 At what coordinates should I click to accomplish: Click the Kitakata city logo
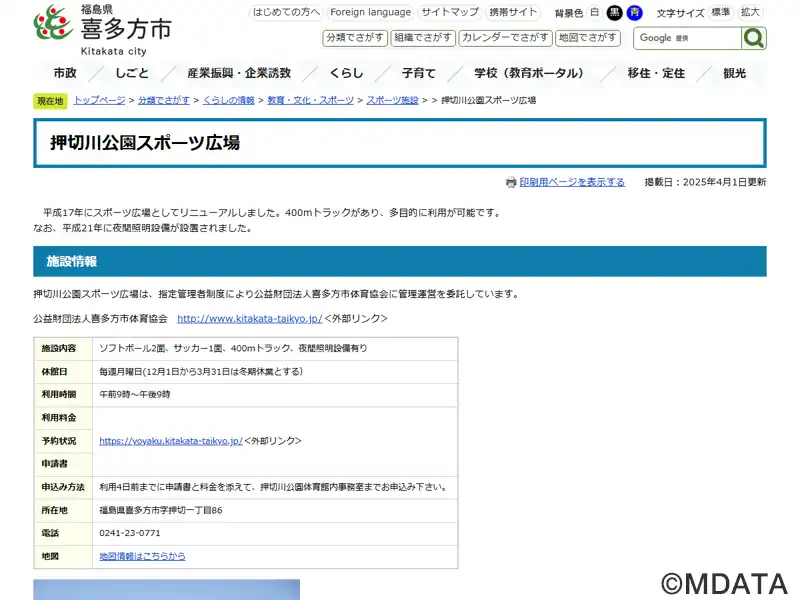coord(102,30)
